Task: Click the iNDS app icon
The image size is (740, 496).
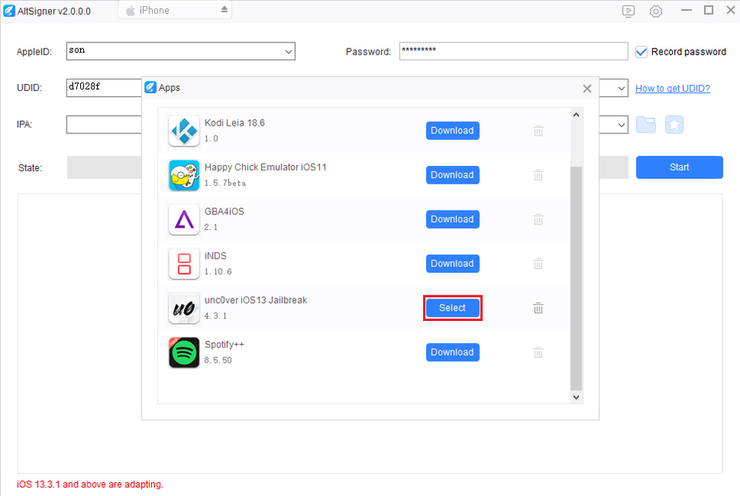Action: pyautogui.click(x=184, y=264)
